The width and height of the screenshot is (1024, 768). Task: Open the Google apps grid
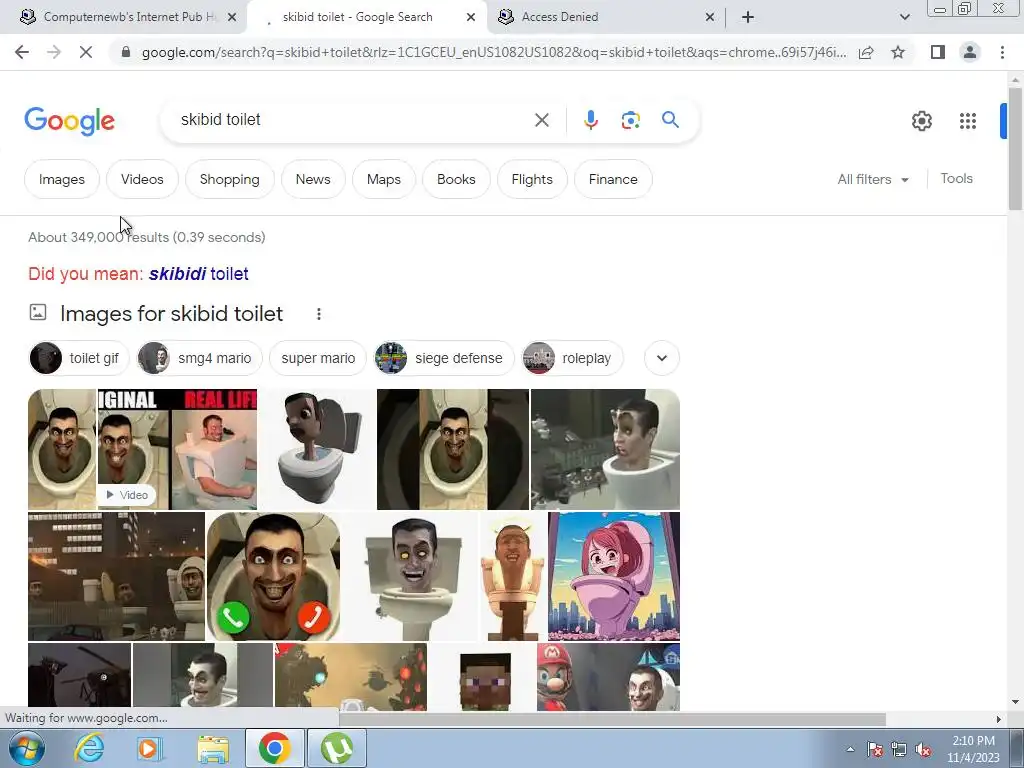(x=968, y=121)
